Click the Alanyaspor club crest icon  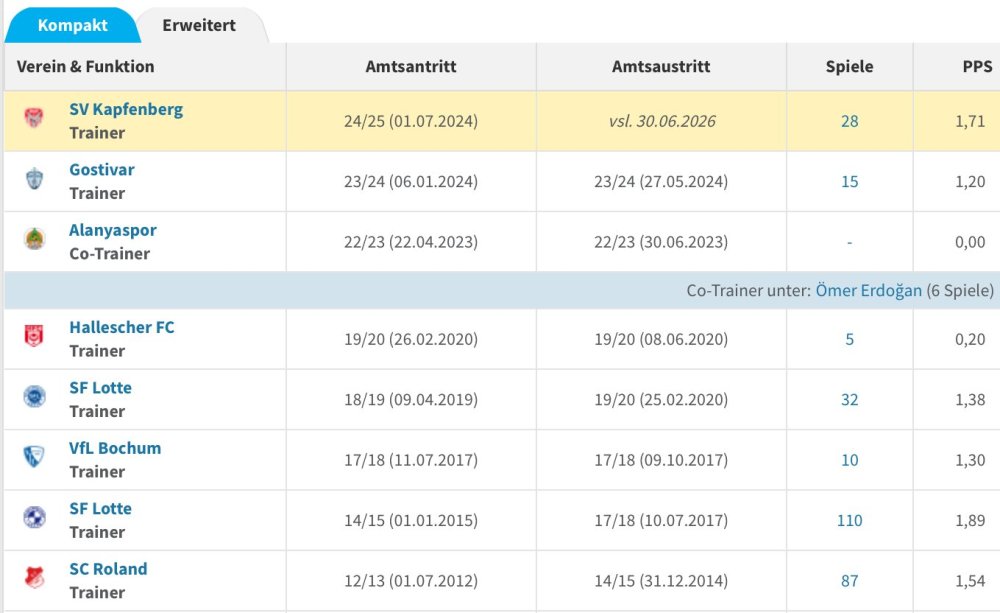(34, 240)
